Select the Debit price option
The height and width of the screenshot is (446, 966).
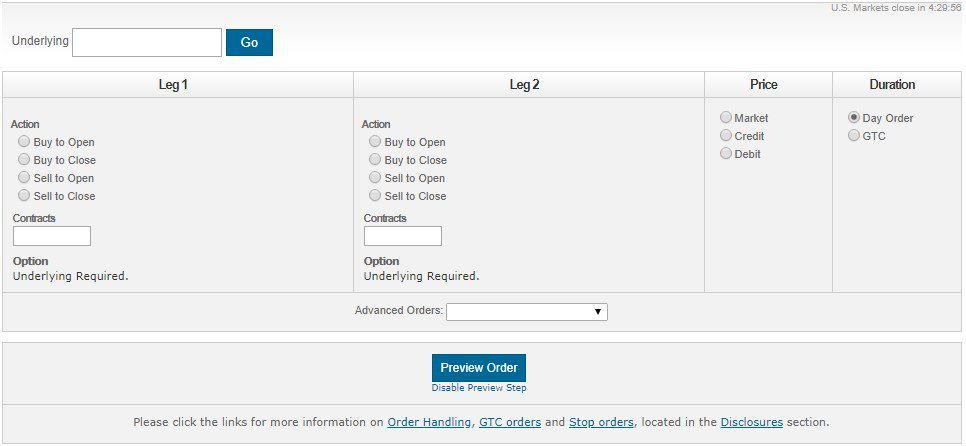coord(726,153)
